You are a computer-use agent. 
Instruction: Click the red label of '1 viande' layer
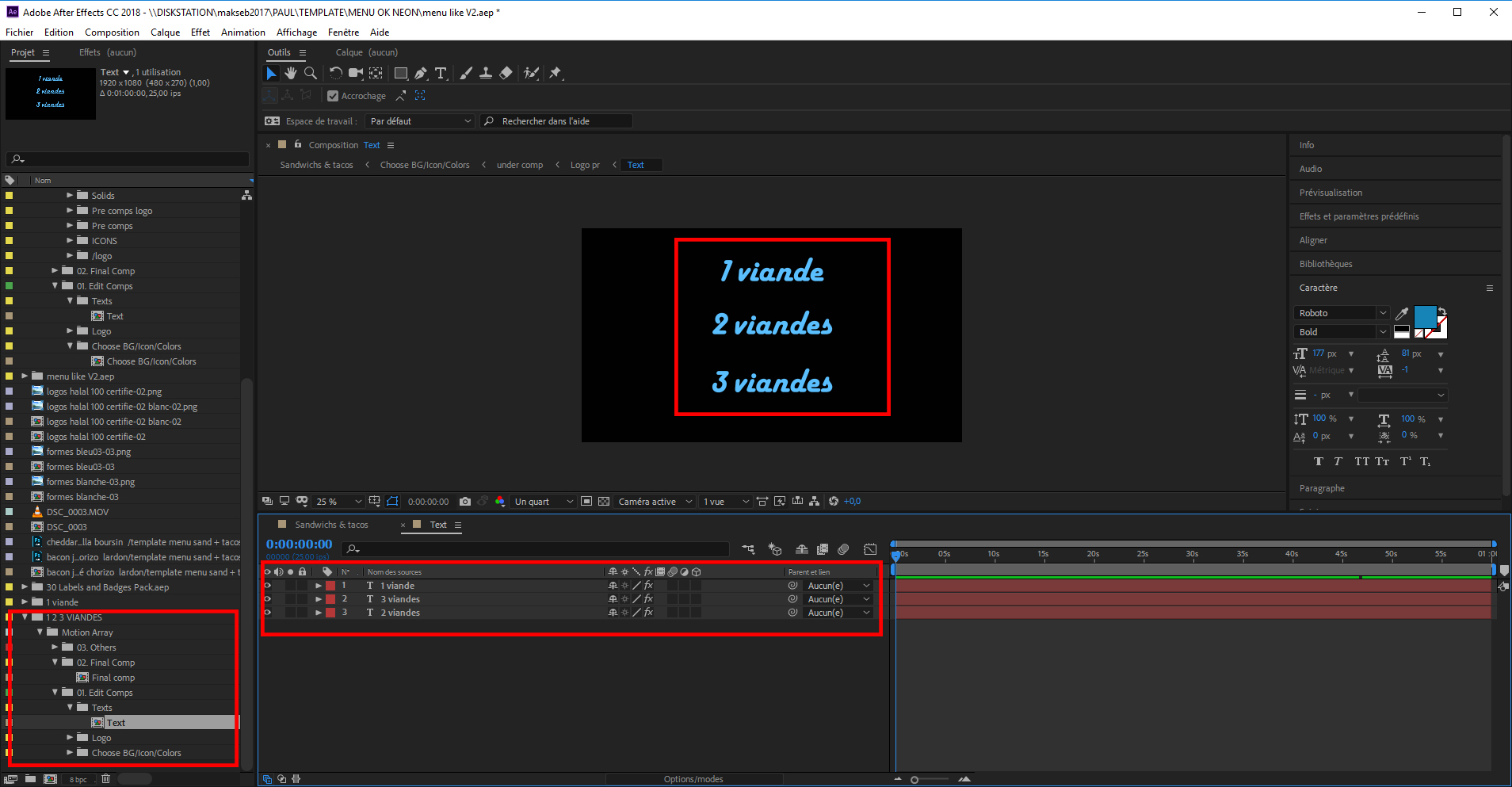[330, 586]
